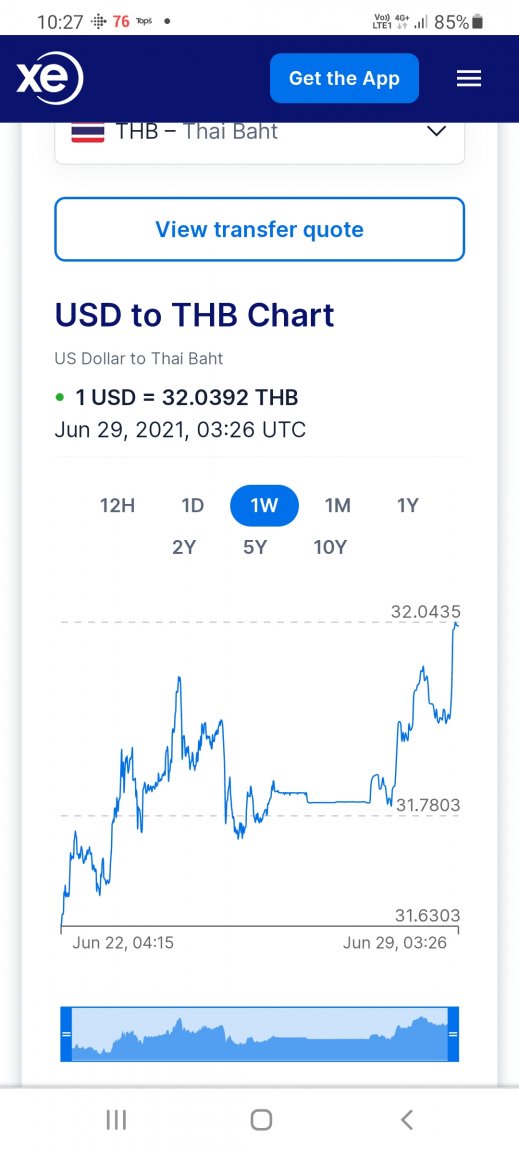
Task: Tap Android home button
Action: click(x=261, y=1120)
